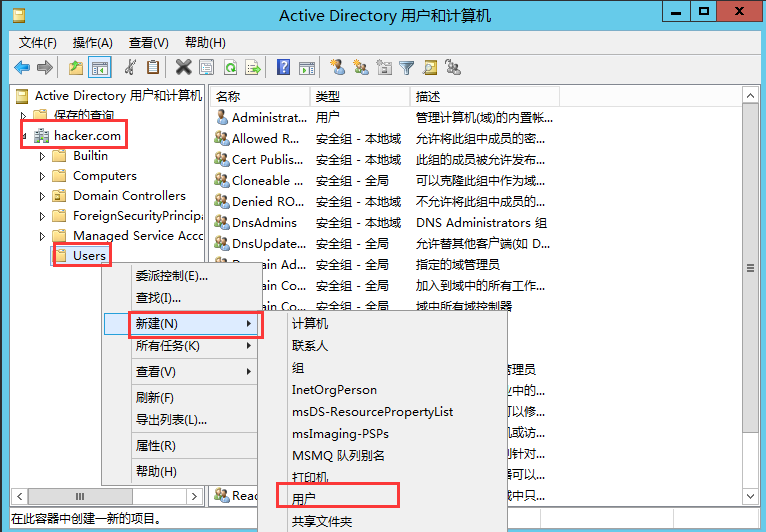Open the 帮助(H) menu in menu bar

(x=205, y=43)
